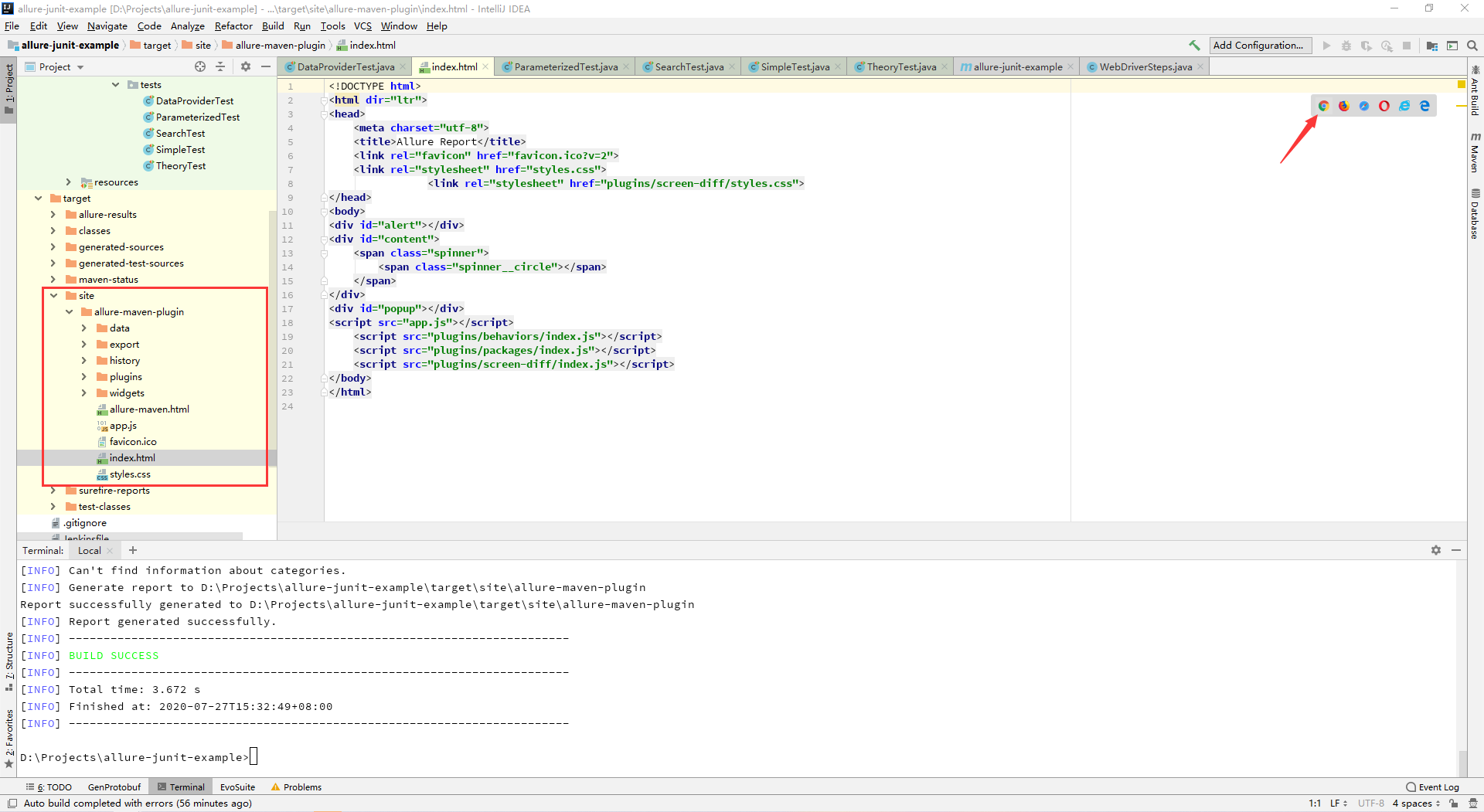1484x812 pixels.
Task: Add a new terminal session tab
Action: [x=133, y=550]
